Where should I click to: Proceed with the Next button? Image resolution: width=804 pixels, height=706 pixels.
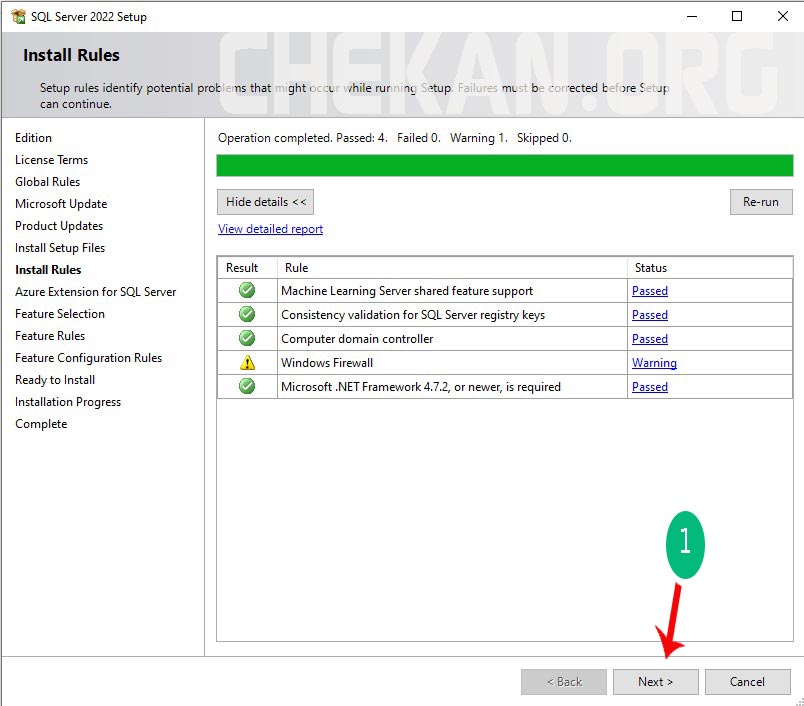[x=655, y=682]
